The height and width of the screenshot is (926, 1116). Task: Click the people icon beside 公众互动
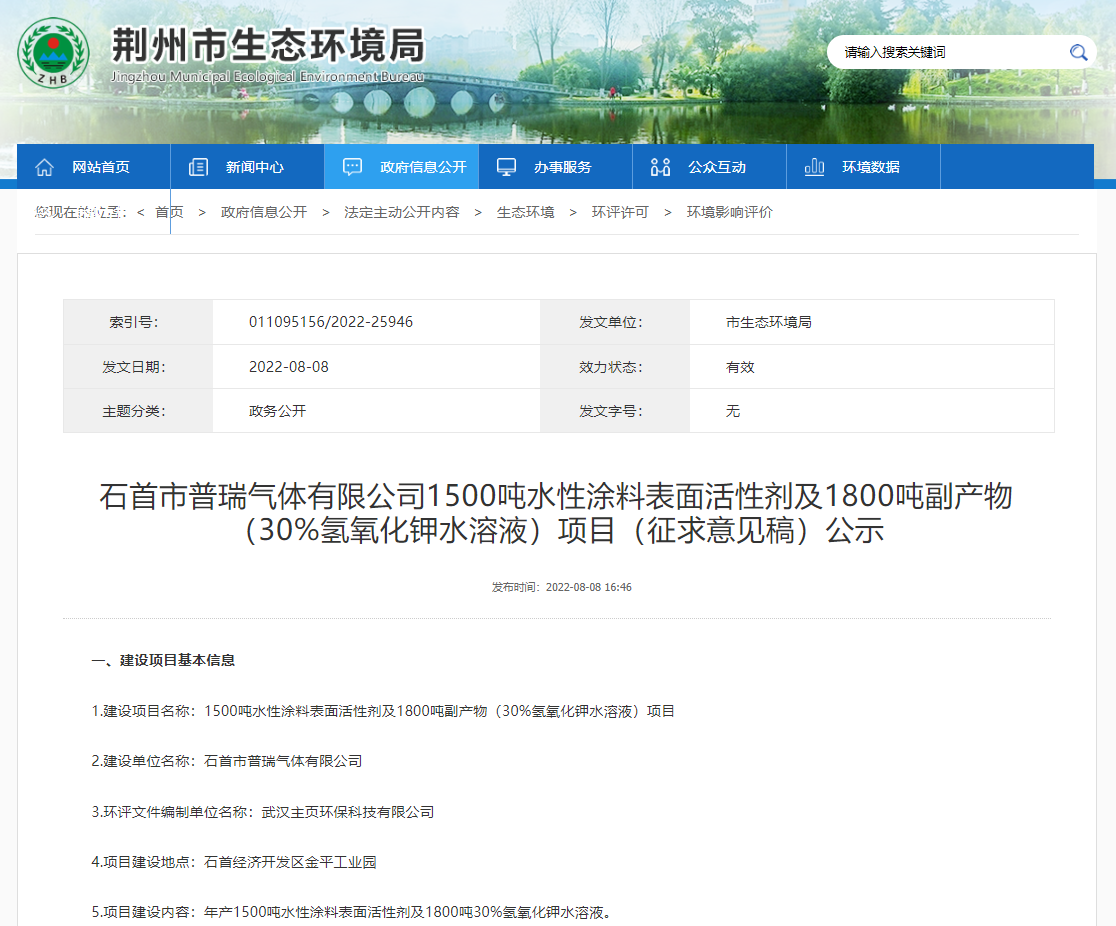coord(660,167)
